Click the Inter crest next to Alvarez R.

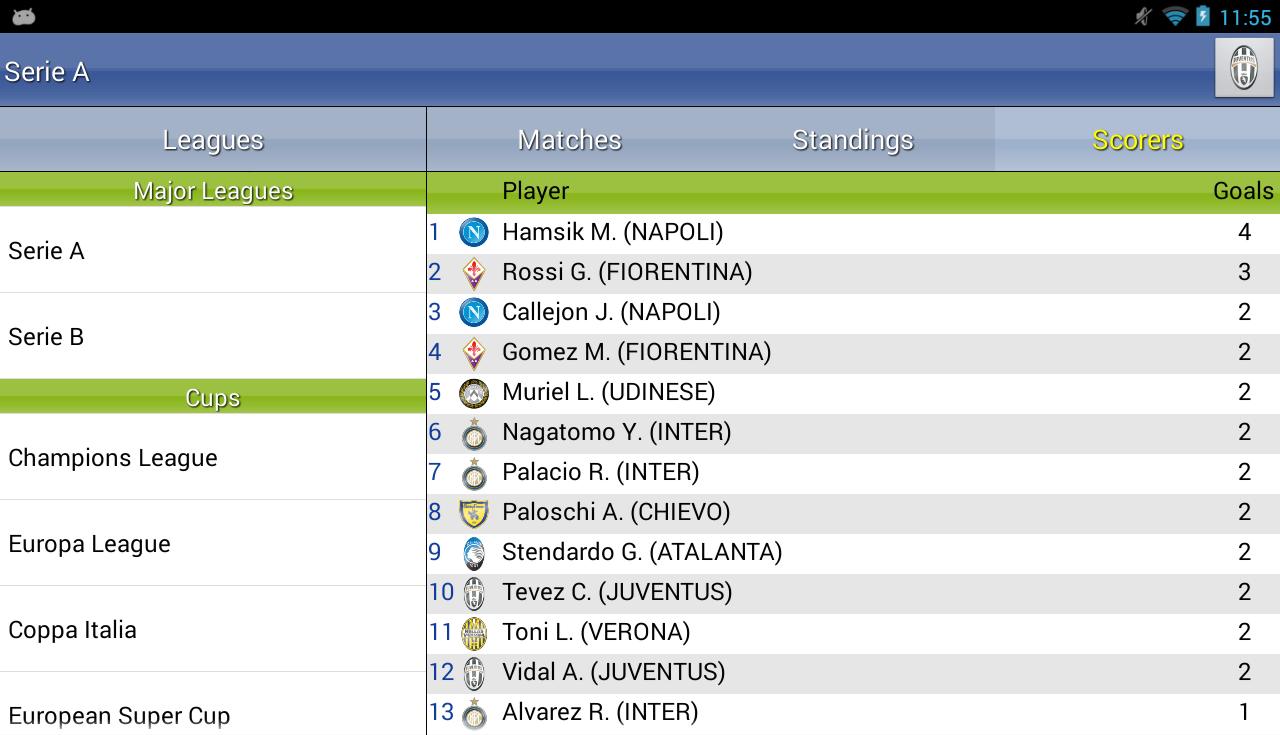point(472,712)
